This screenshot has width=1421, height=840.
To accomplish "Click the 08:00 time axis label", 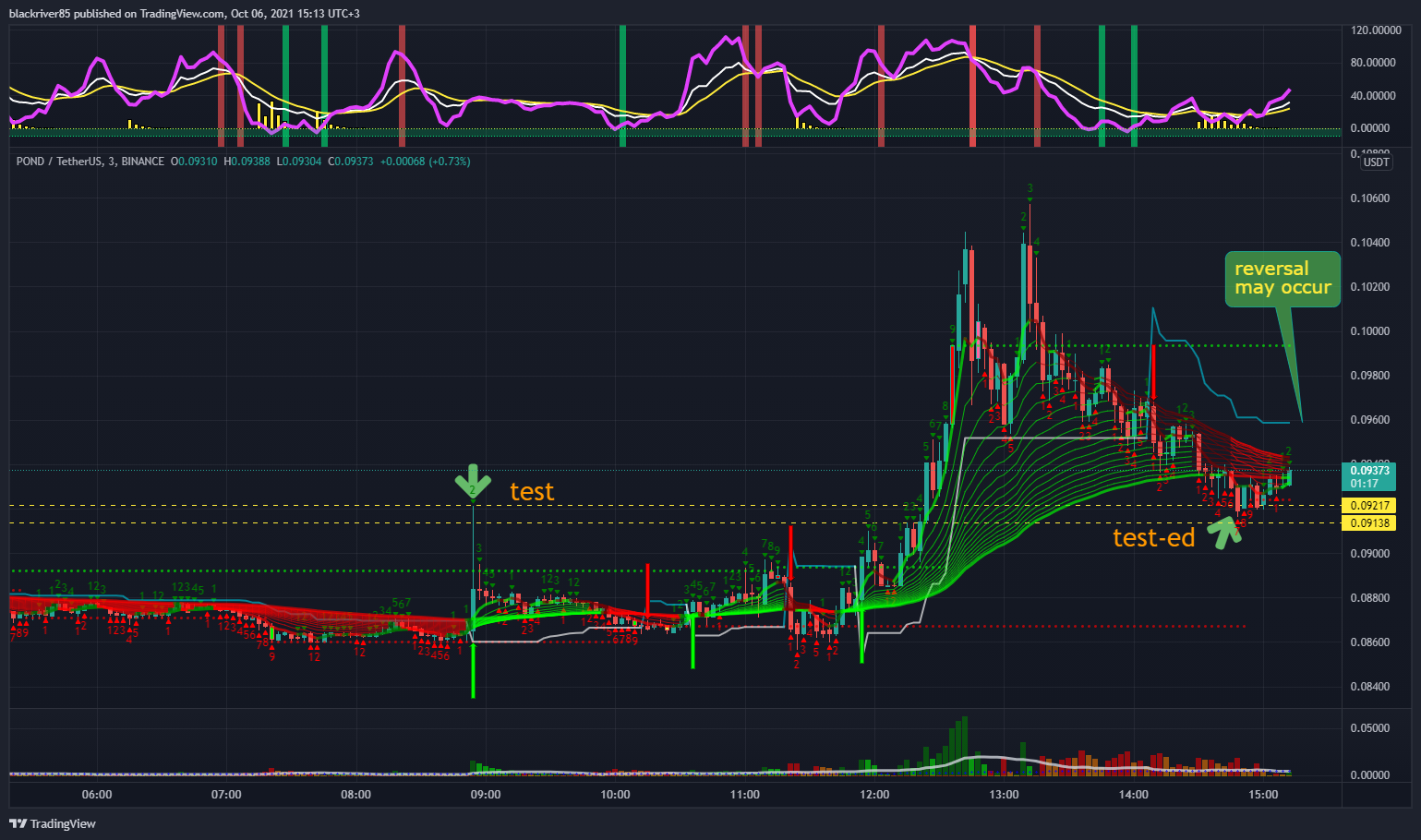I will 356,795.
